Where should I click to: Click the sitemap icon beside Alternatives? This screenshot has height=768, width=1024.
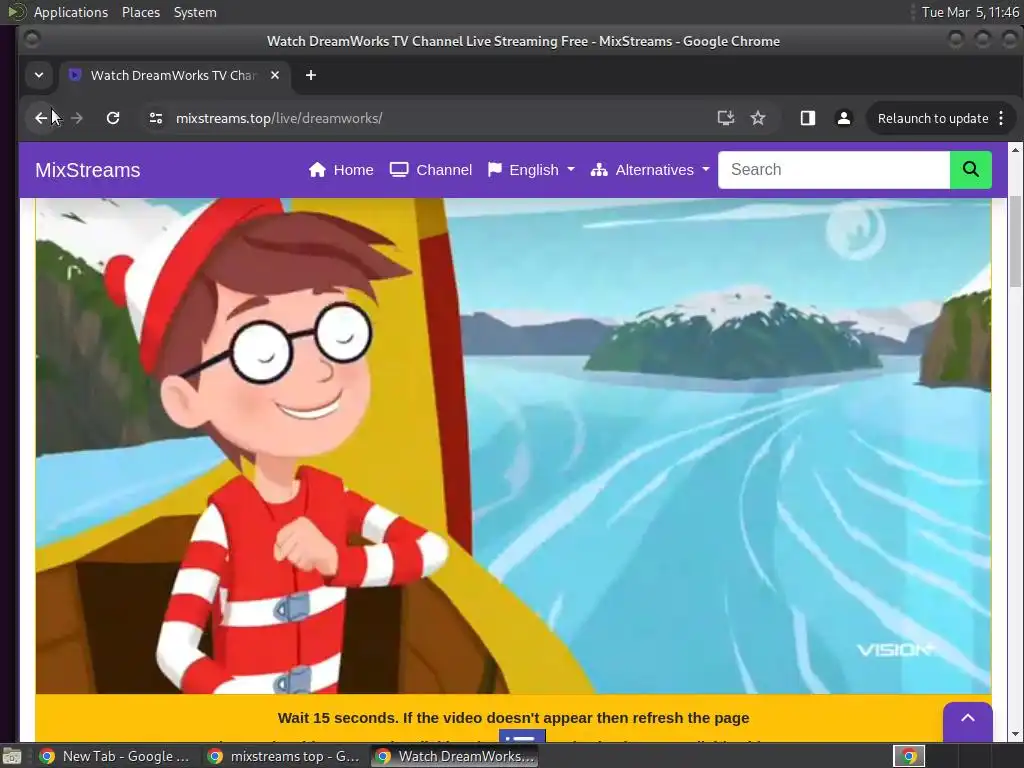click(599, 170)
